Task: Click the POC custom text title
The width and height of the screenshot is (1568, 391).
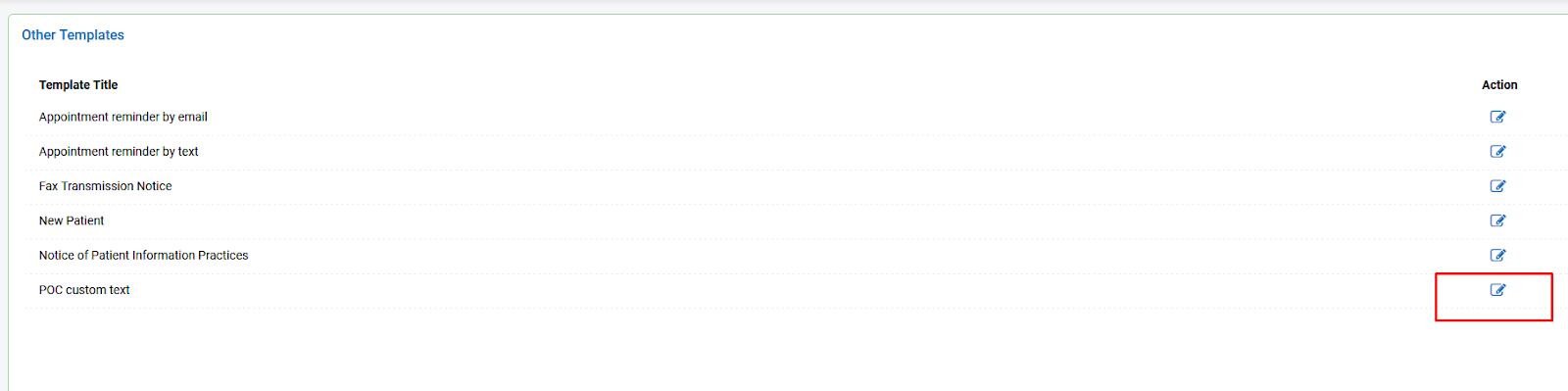Action: click(x=84, y=290)
